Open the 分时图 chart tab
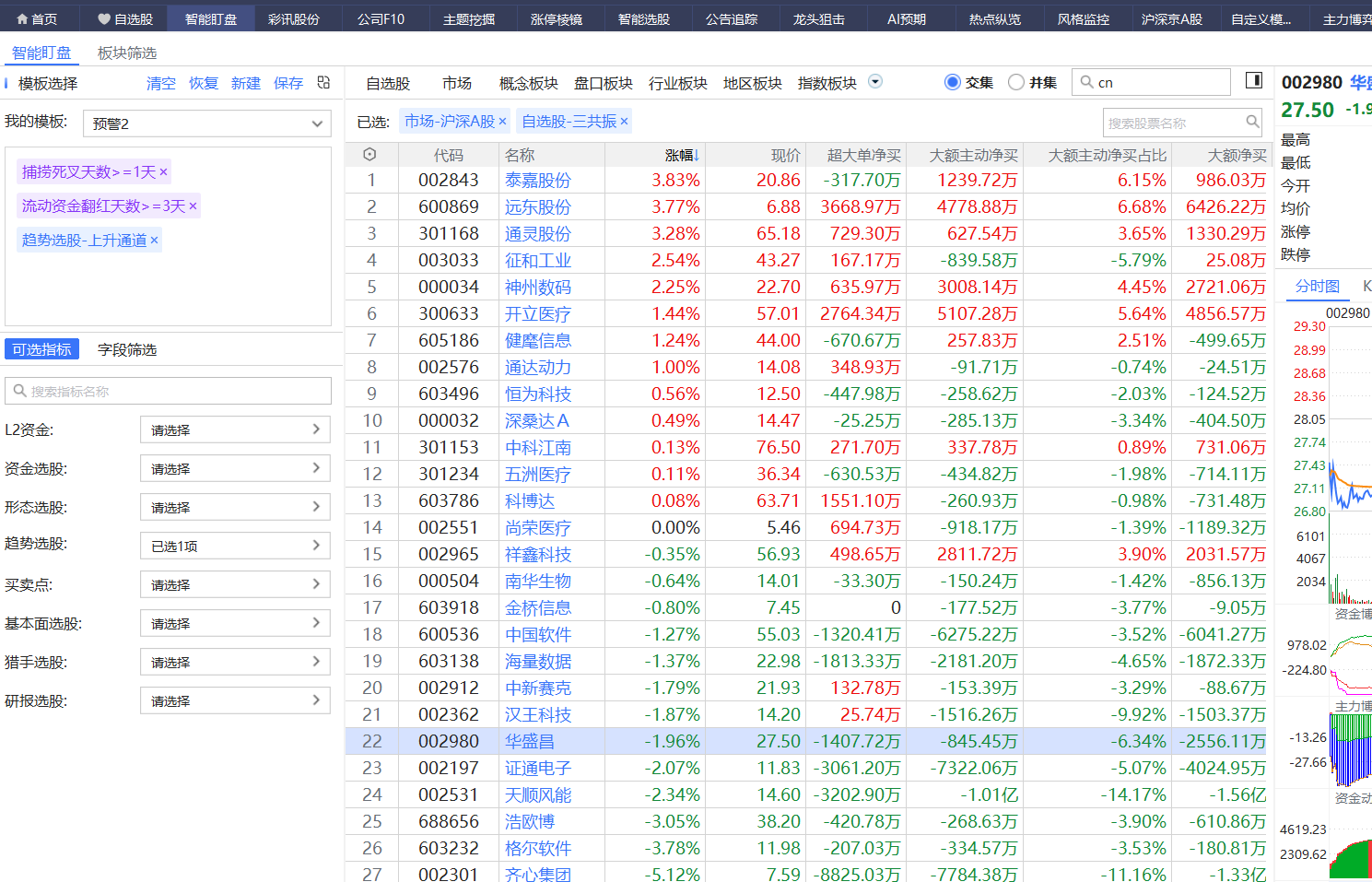This screenshot has height=882, width=1372. click(1318, 287)
